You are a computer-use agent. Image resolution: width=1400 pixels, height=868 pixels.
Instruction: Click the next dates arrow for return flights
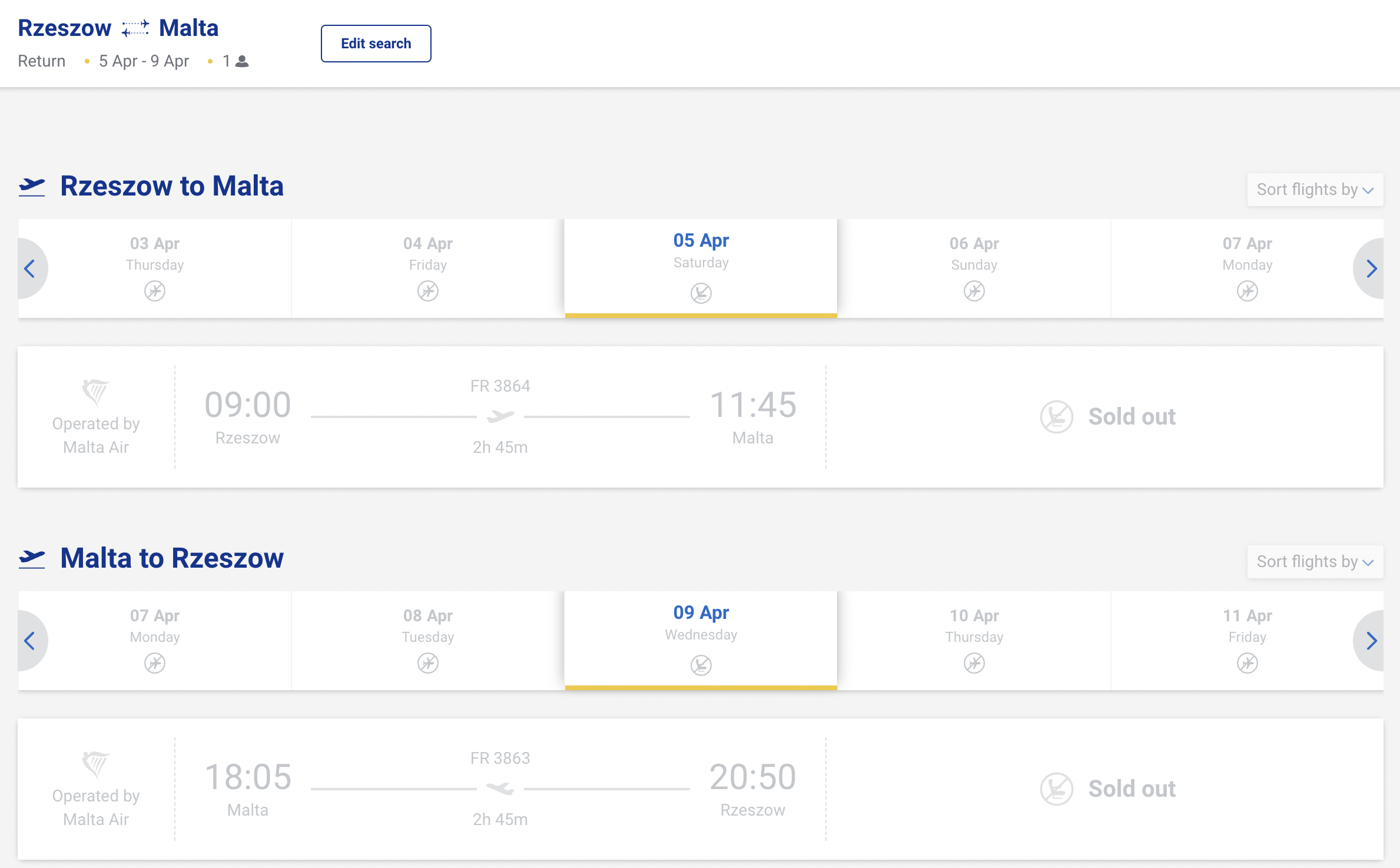[1370, 641]
